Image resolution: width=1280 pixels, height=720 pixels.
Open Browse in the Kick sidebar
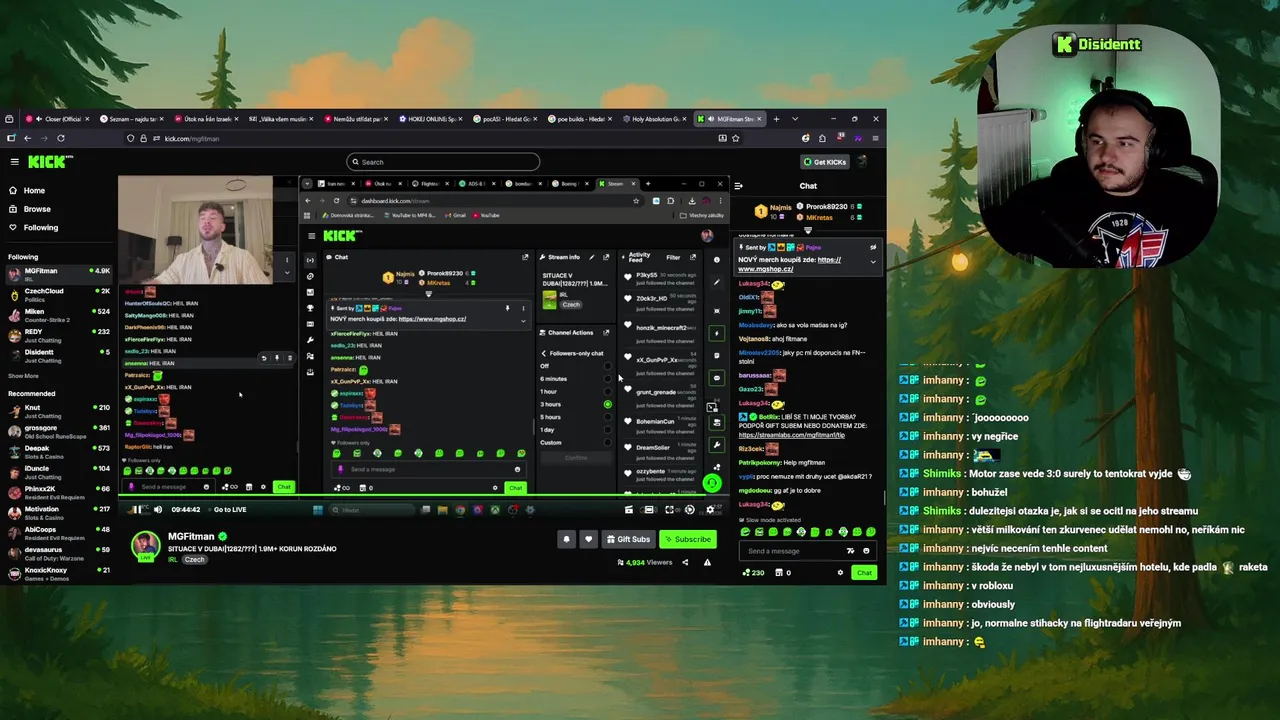tap(30, 209)
